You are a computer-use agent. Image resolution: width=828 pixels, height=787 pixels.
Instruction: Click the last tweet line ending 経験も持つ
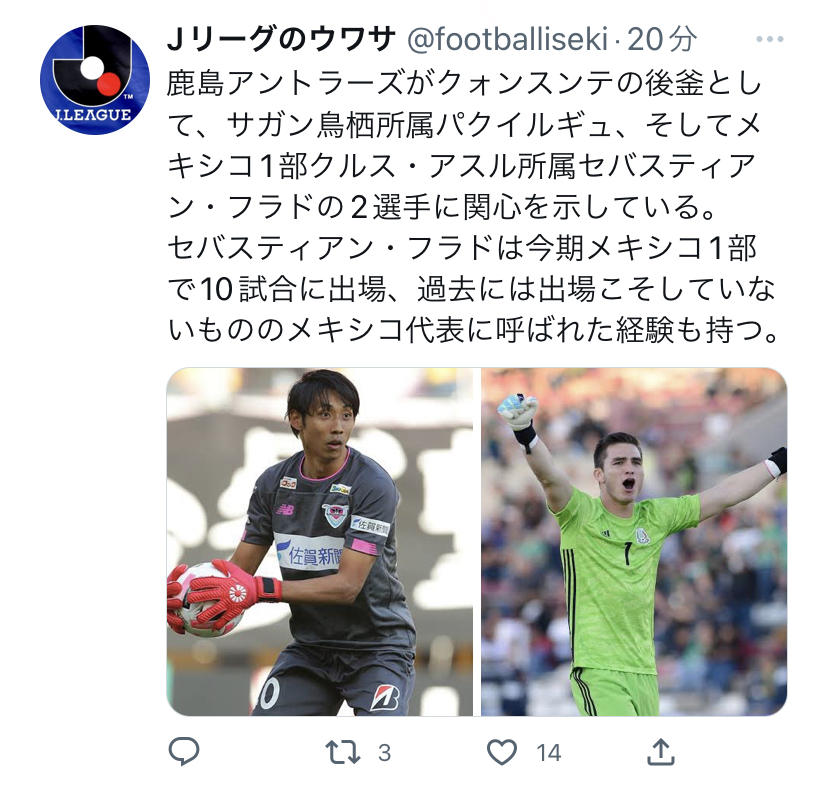tap(474, 330)
